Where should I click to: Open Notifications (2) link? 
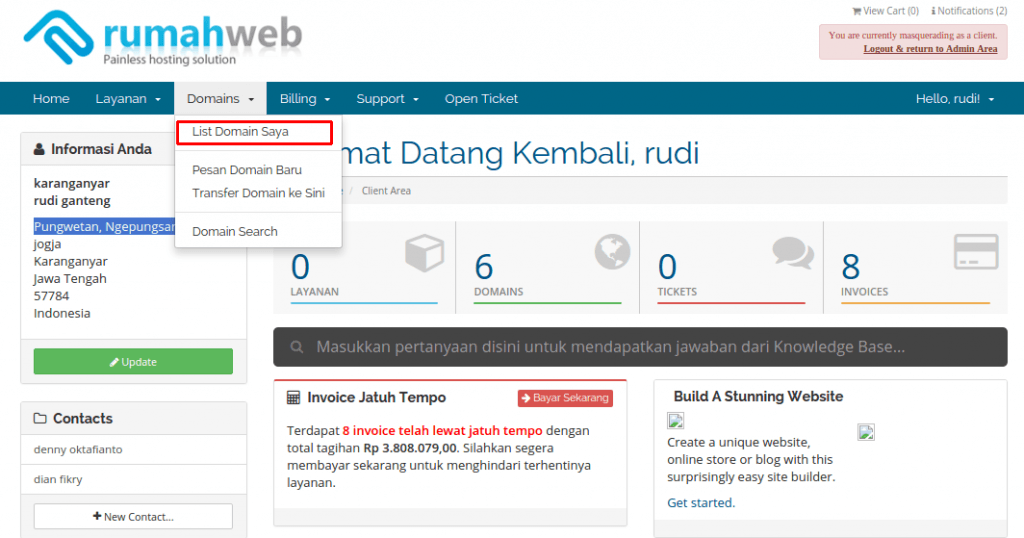[969, 11]
